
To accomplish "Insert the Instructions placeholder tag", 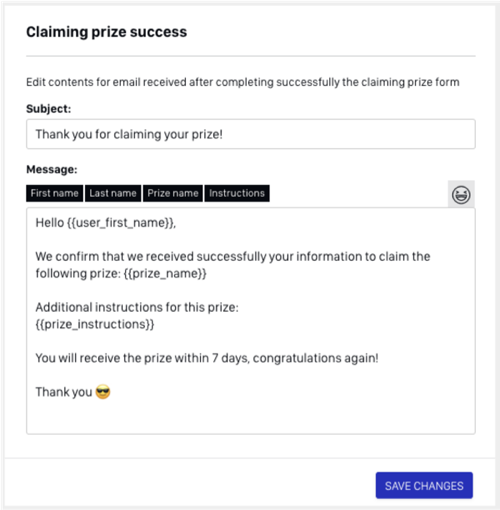I will pos(237,193).
